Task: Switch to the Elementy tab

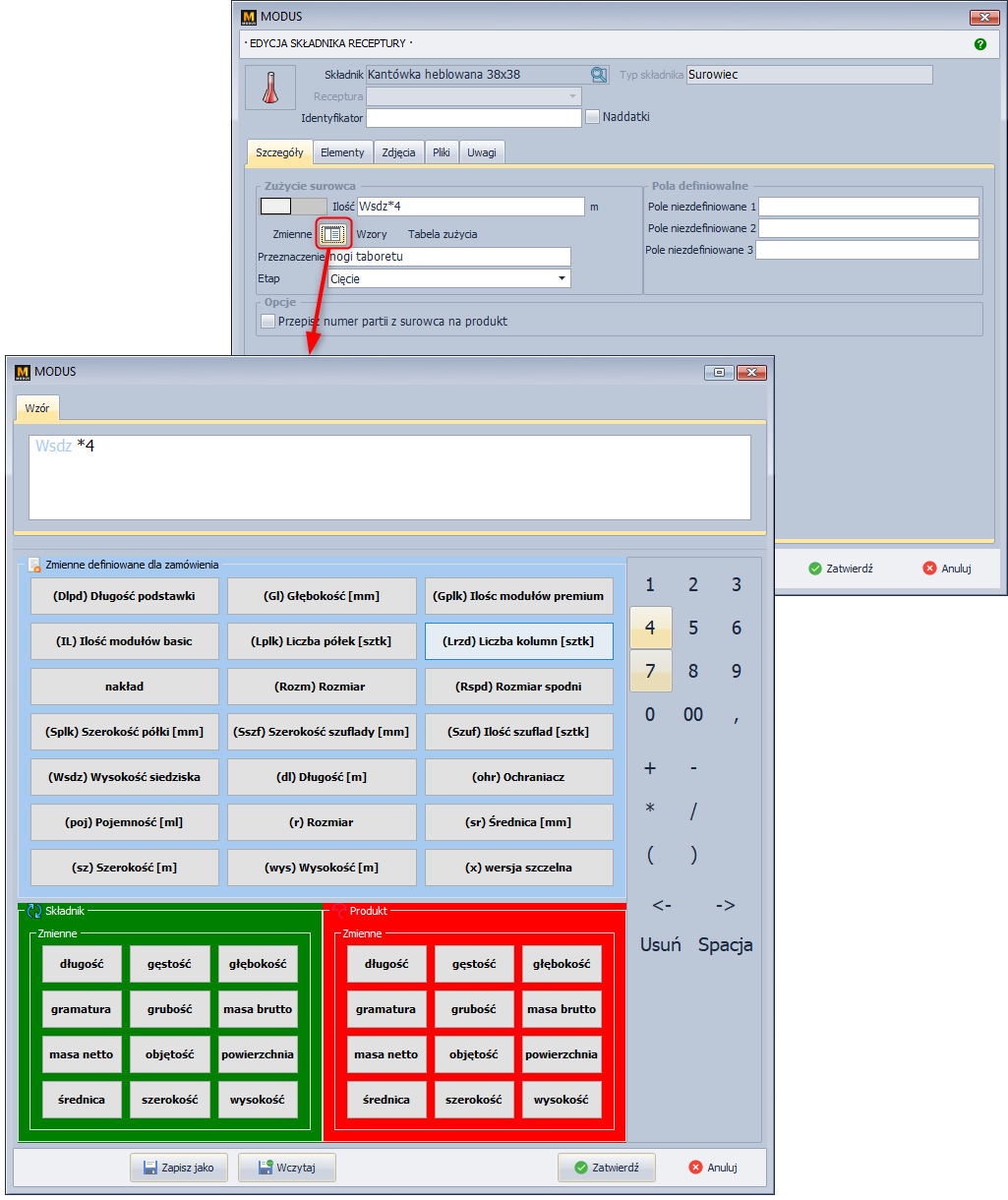Action: tap(342, 152)
